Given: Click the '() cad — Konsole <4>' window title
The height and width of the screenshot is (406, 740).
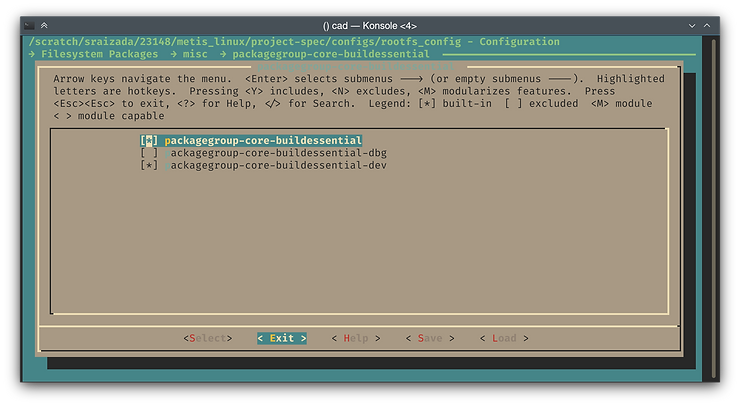Looking at the screenshot, I should click(370, 25).
